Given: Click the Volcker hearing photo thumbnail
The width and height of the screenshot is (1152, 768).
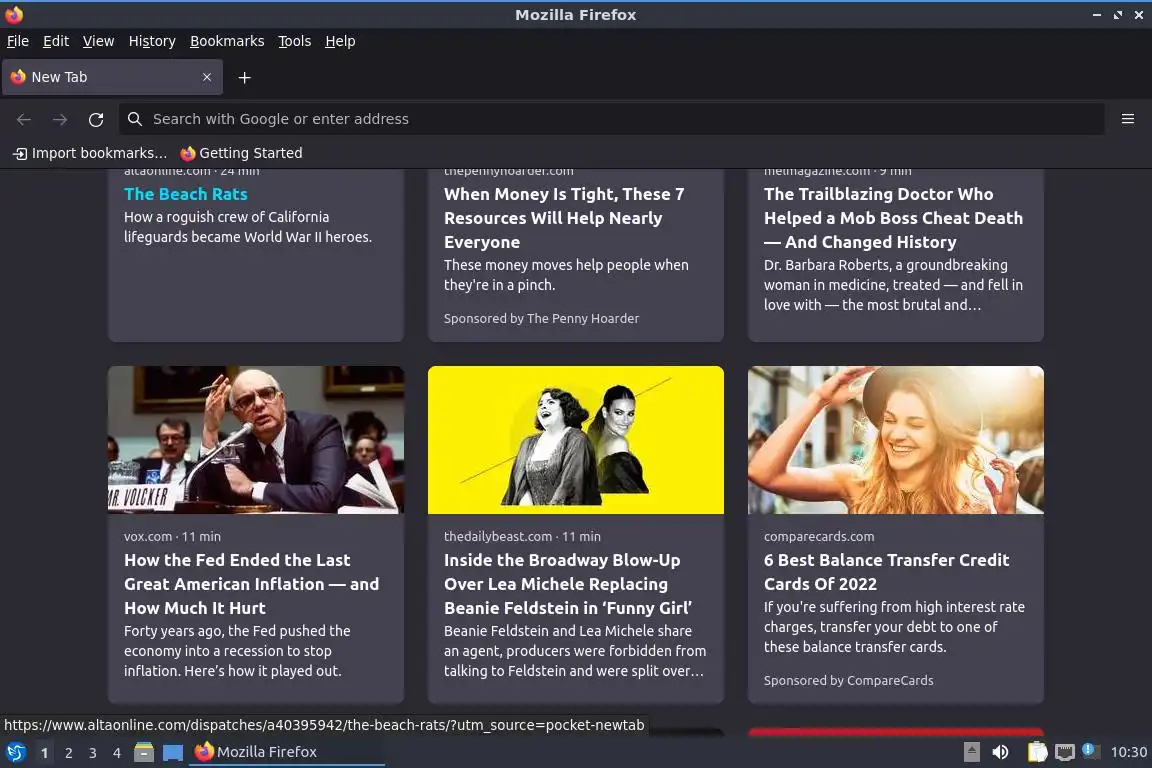Looking at the screenshot, I should 256,439.
